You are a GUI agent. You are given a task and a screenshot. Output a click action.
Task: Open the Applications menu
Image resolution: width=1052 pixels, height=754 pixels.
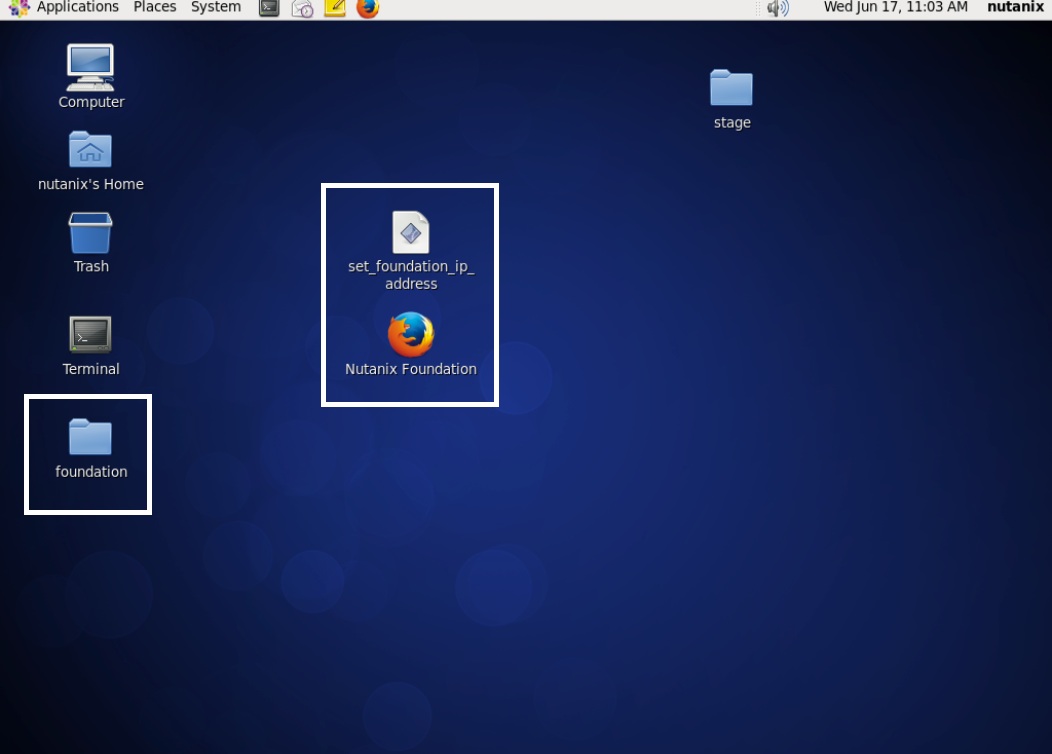point(77,7)
